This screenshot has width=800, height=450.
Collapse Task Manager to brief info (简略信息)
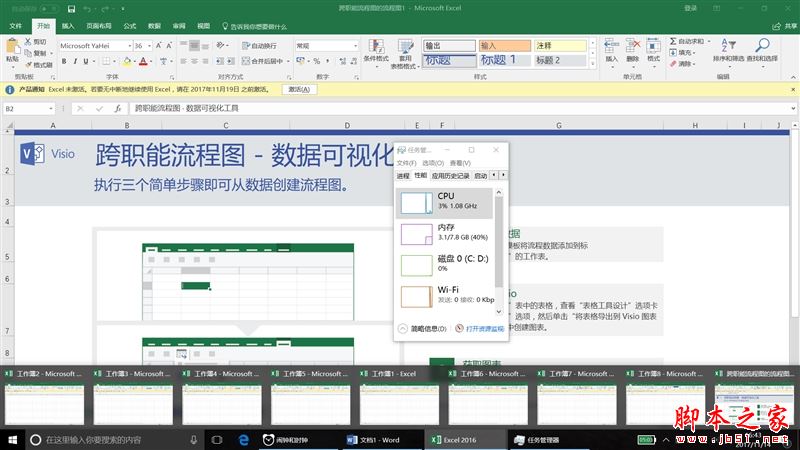point(422,329)
